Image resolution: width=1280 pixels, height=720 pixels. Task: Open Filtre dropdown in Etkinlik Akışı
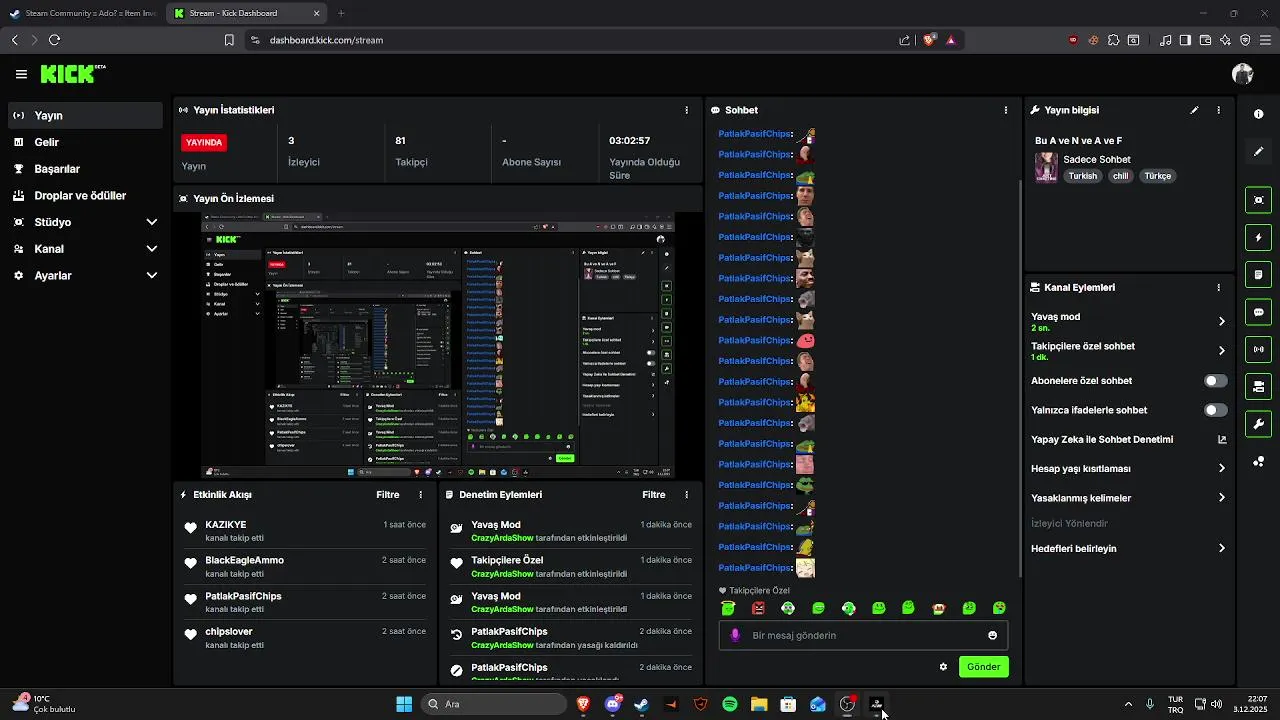point(387,495)
